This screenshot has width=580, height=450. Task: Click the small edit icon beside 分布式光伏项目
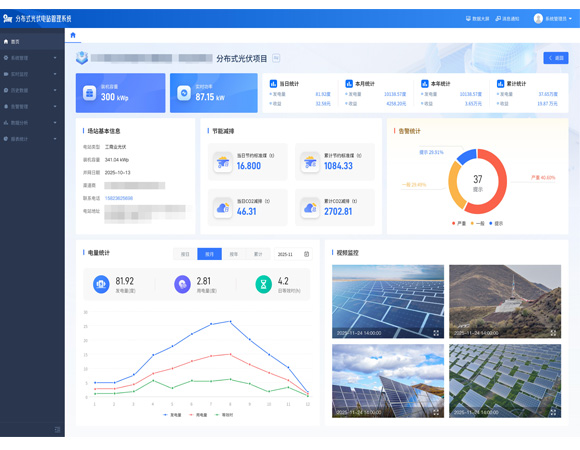[x=276, y=58]
